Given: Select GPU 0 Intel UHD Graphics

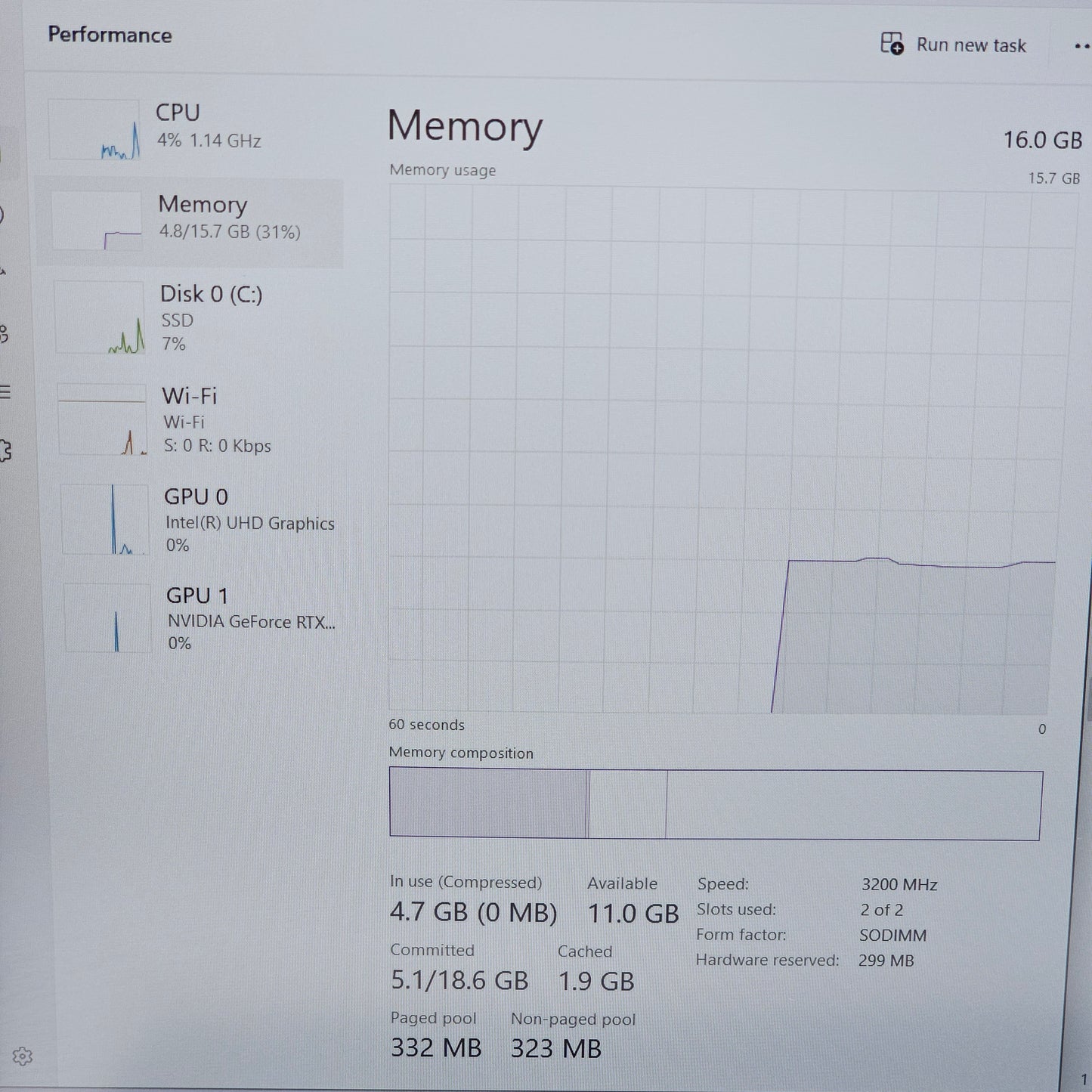Looking at the screenshot, I should pos(198,520).
